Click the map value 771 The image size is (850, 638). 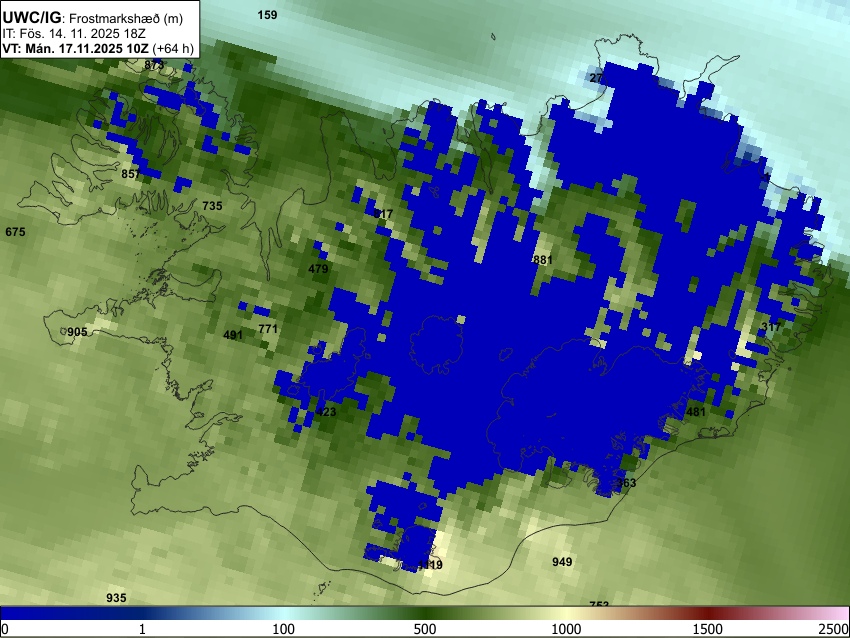[268, 329]
